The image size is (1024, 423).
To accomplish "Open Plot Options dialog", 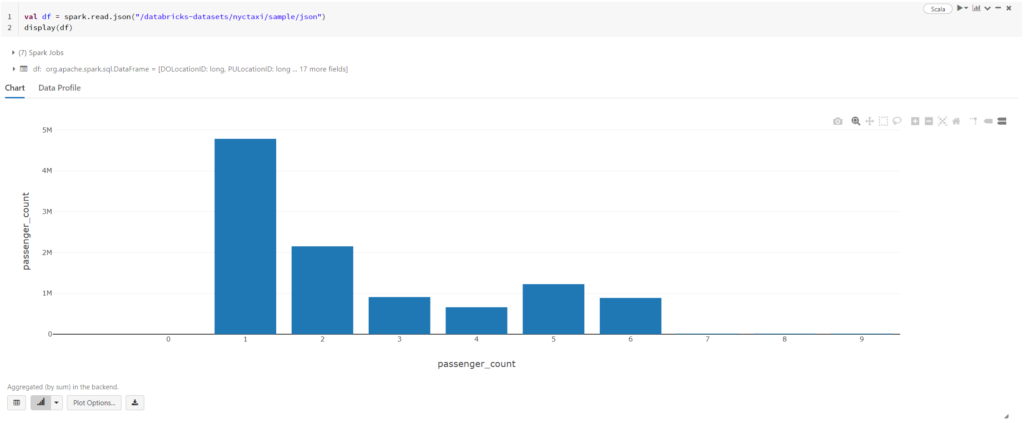I will pos(96,402).
